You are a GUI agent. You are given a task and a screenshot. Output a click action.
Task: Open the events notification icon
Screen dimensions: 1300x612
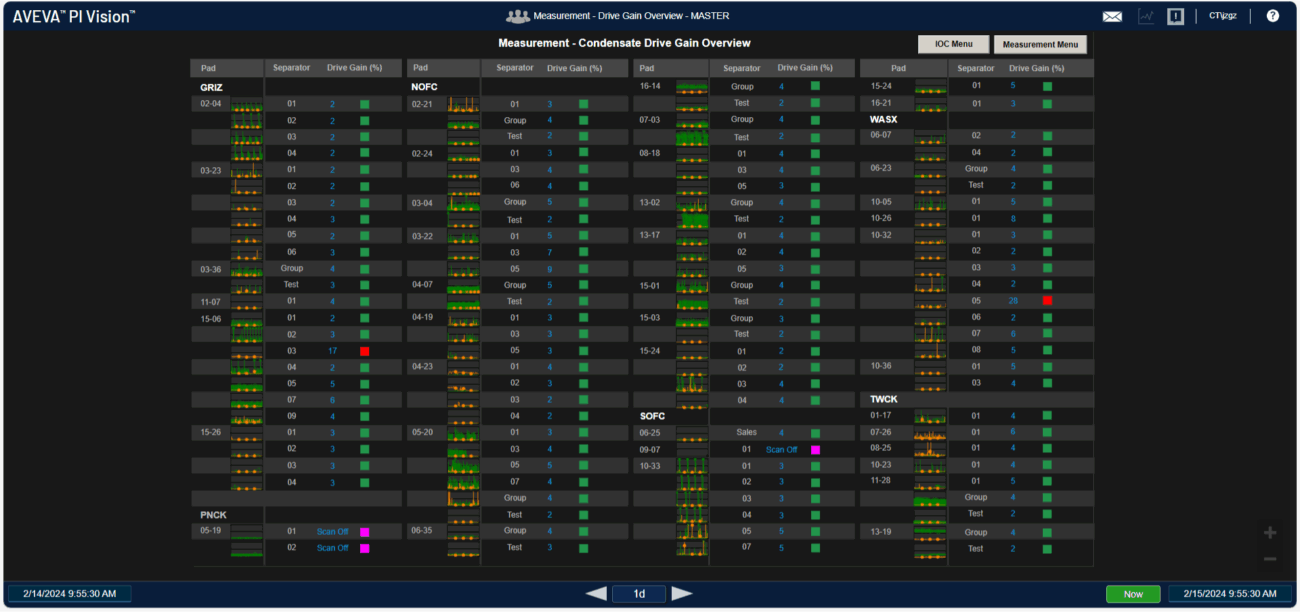(x=1176, y=16)
